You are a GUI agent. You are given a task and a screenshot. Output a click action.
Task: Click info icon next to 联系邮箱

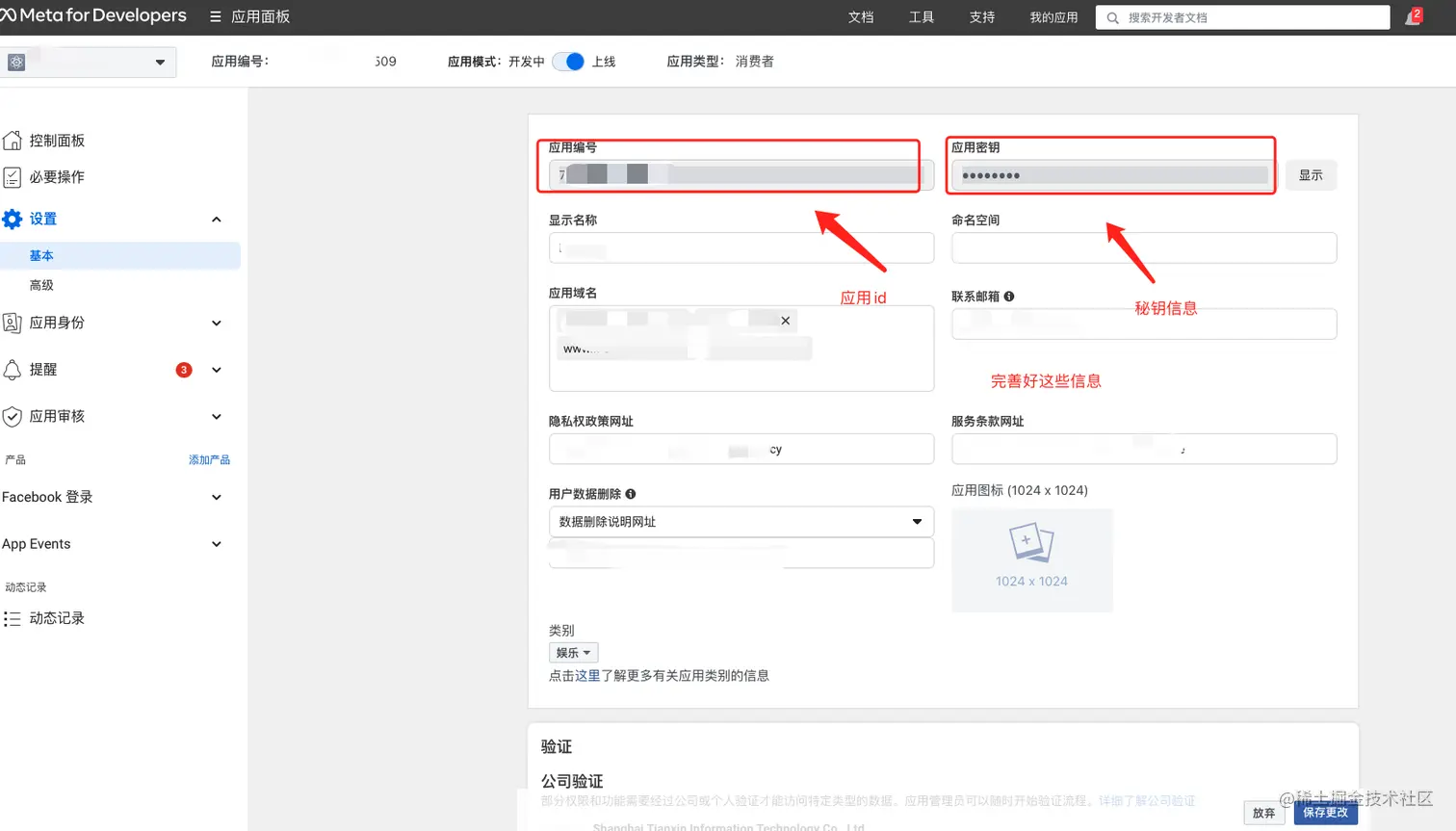click(x=1009, y=297)
